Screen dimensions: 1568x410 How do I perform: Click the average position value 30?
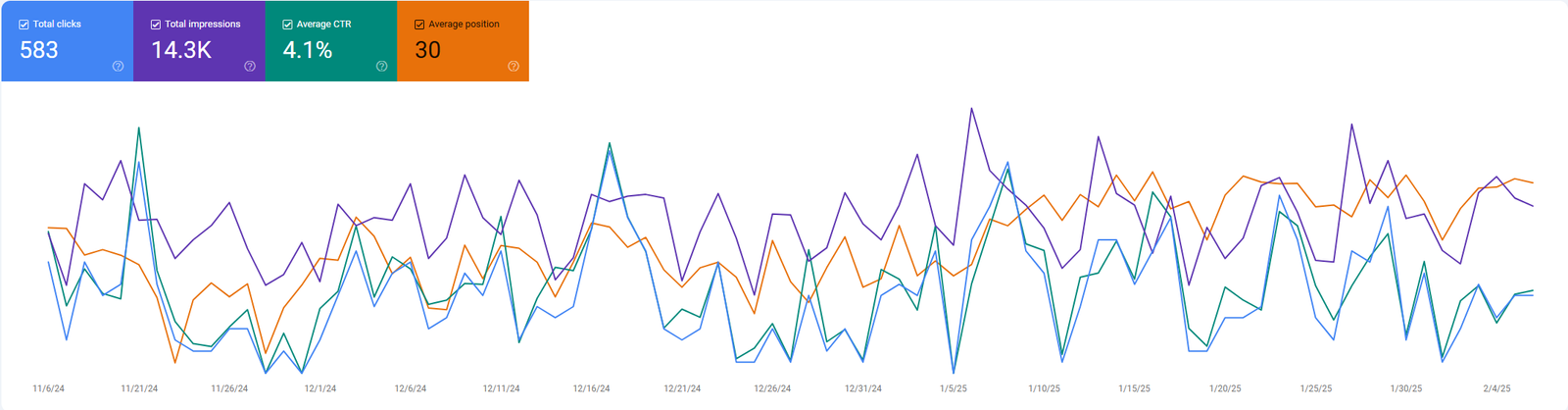(x=427, y=50)
